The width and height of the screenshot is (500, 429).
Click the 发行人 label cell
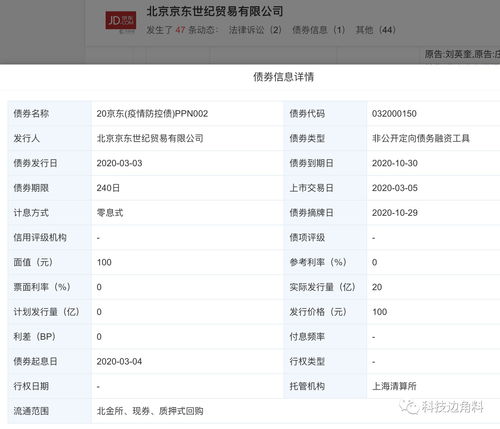(x=50, y=138)
